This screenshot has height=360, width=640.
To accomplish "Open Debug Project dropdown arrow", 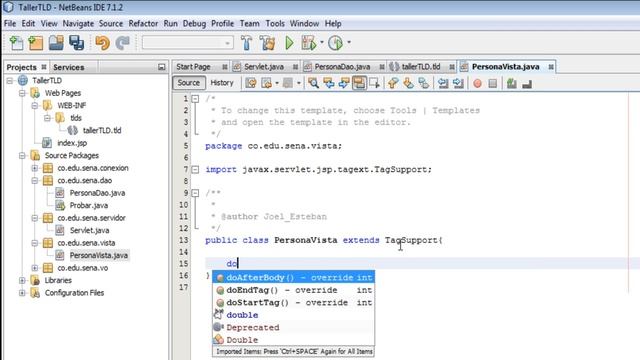I will (322, 42).
